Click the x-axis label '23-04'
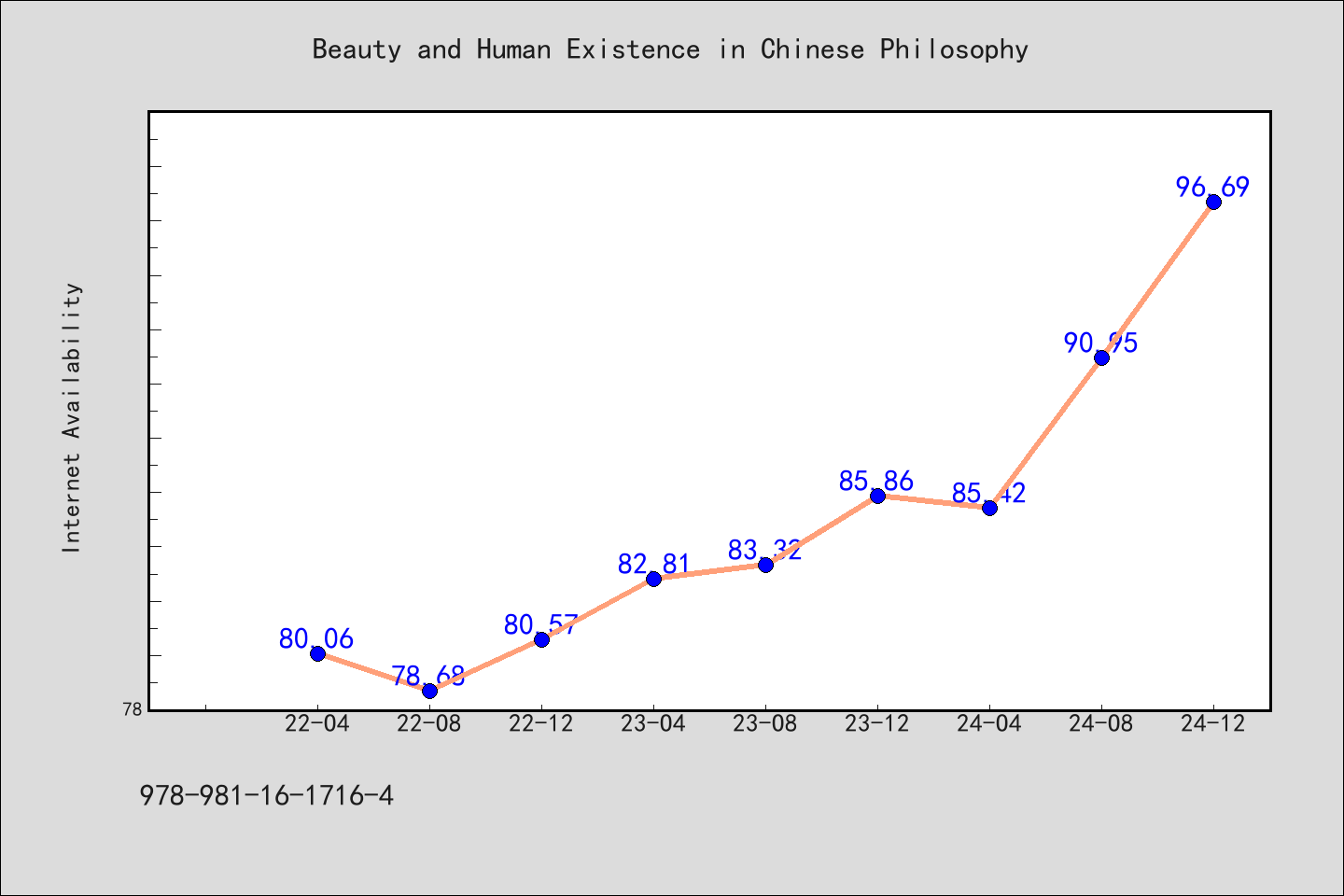This screenshot has height=896, width=1344. tap(653, 724)
